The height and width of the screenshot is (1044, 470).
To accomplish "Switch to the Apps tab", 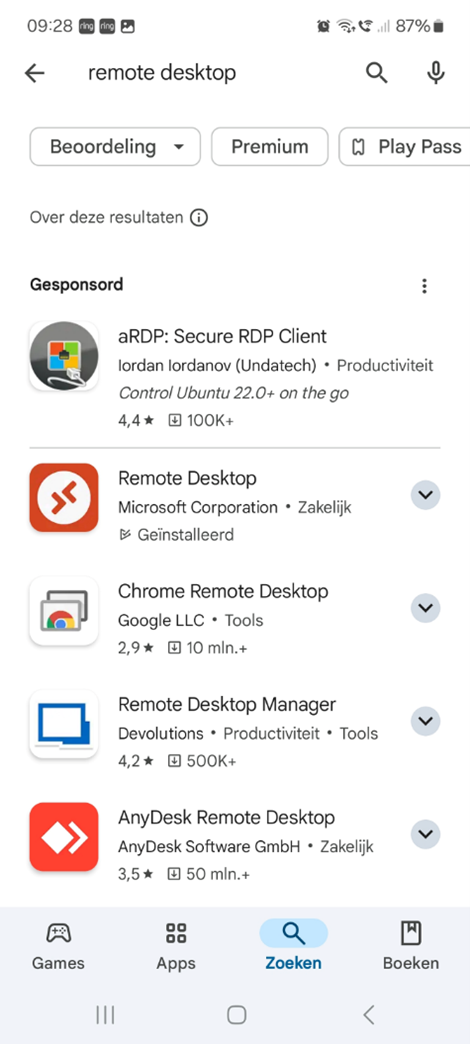I will click(x=176, y=947).
